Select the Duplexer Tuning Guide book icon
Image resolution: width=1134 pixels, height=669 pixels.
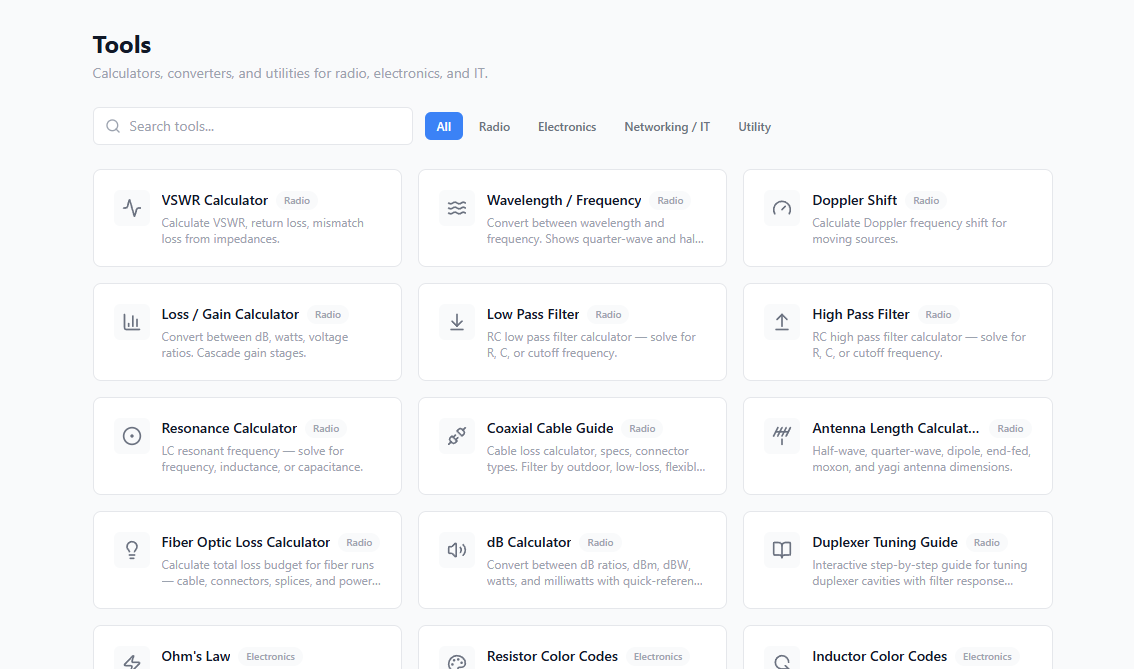(781, 550)
